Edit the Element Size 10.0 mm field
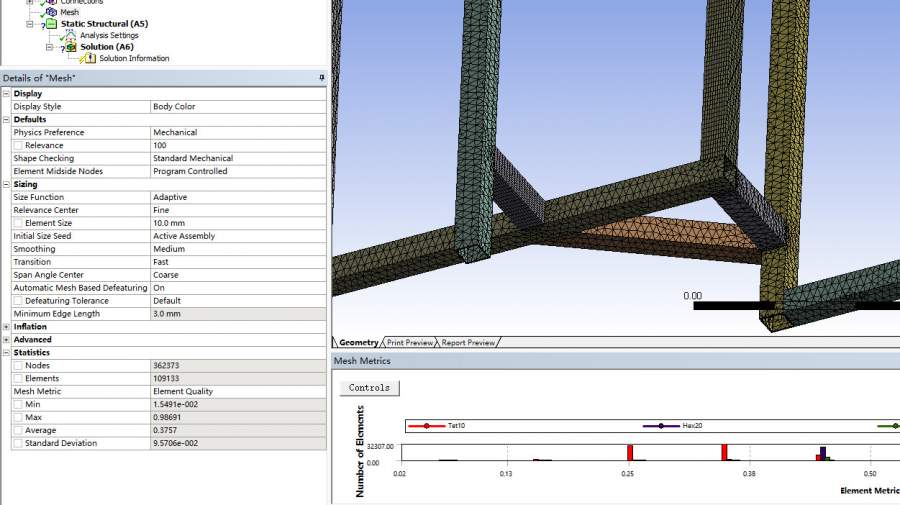This screenshot has width=900, height=505. (238, 223)
